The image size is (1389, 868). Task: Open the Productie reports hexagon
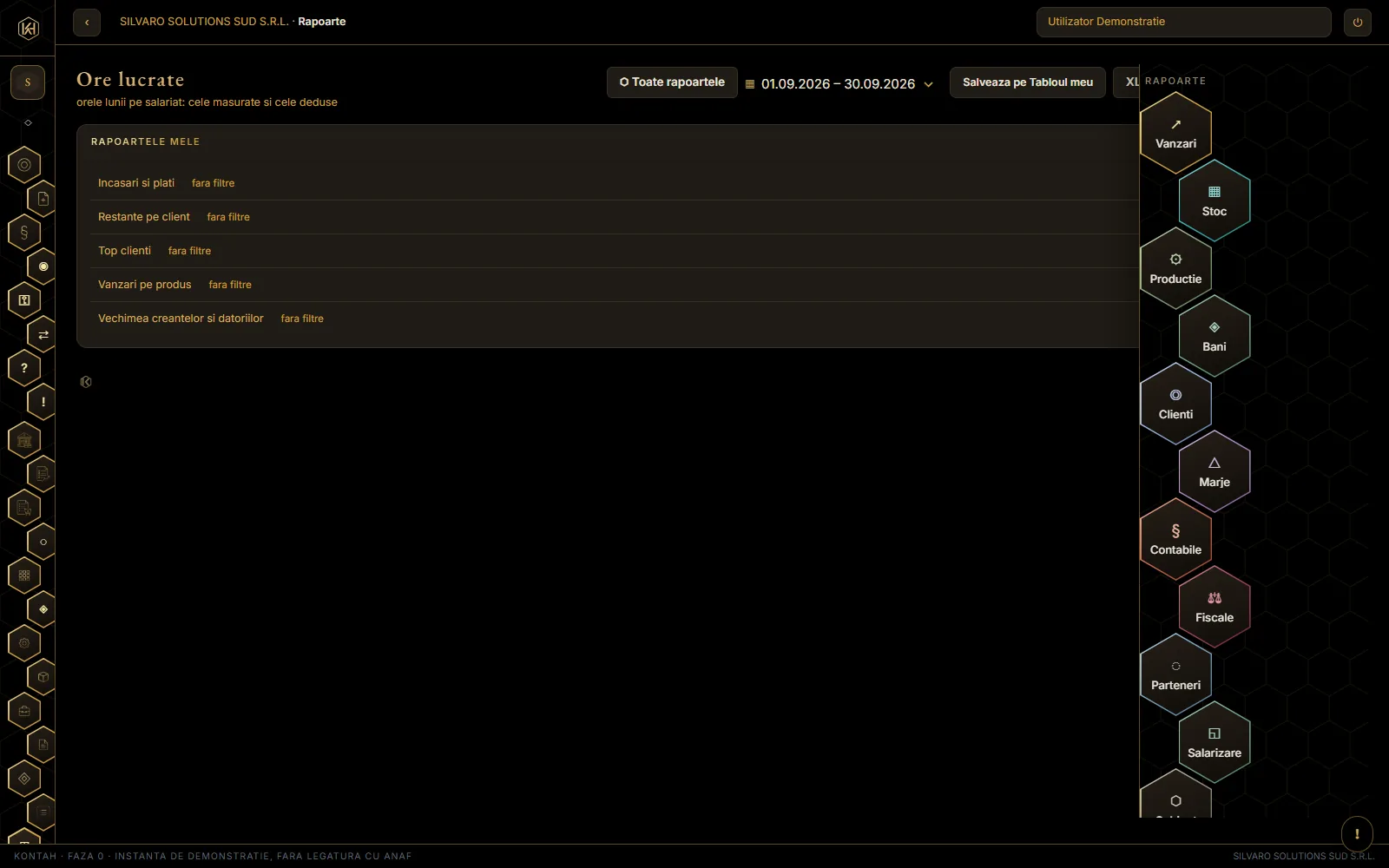tap(1175, 268)
